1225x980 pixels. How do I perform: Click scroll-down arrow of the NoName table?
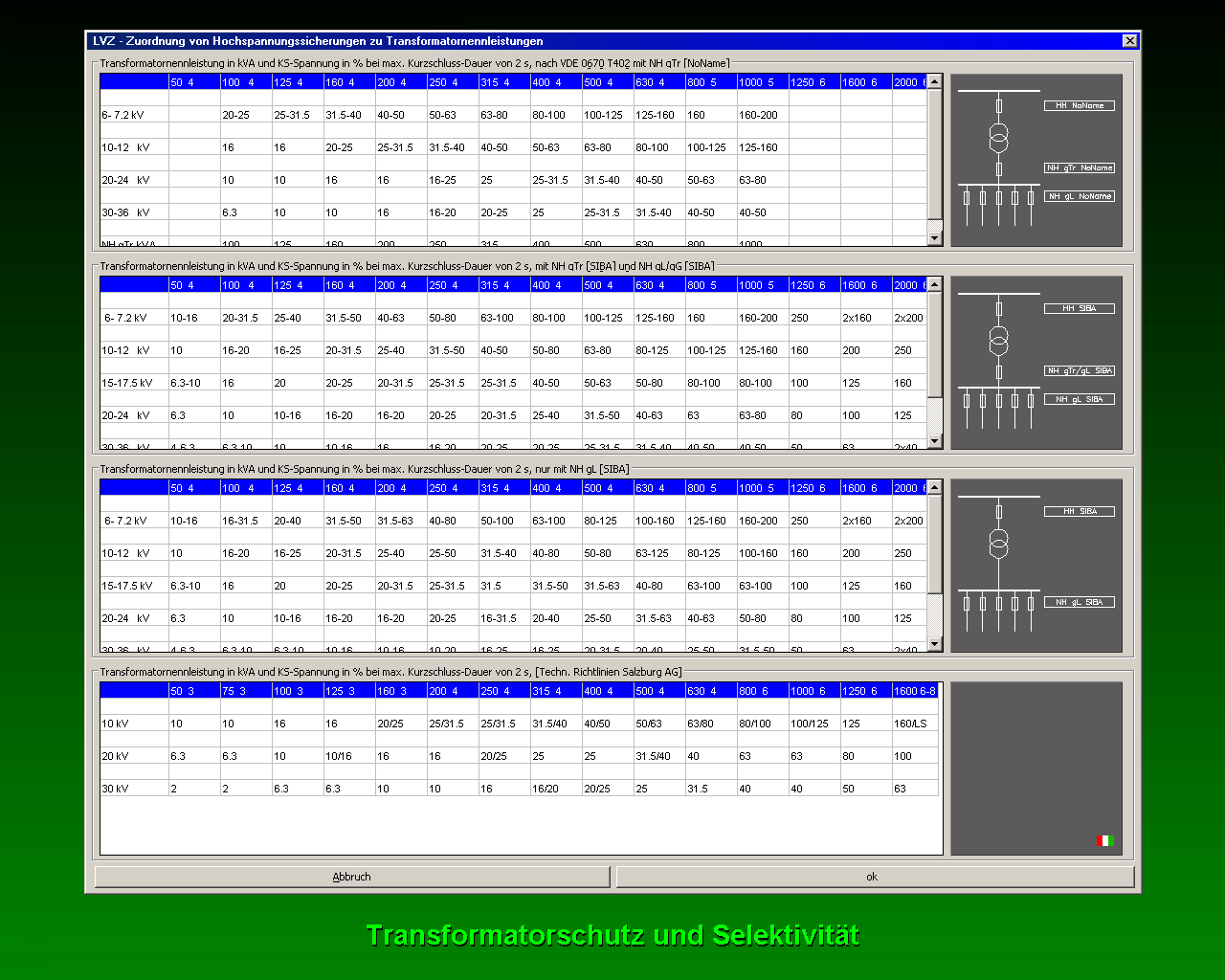click(935, 238)
